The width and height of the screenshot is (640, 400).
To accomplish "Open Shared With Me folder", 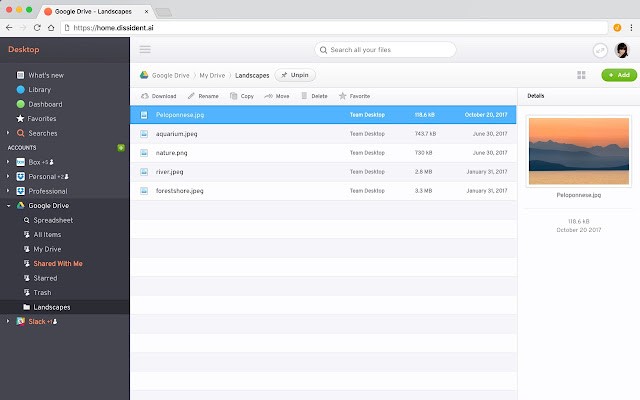I will (x=58, y=263).
